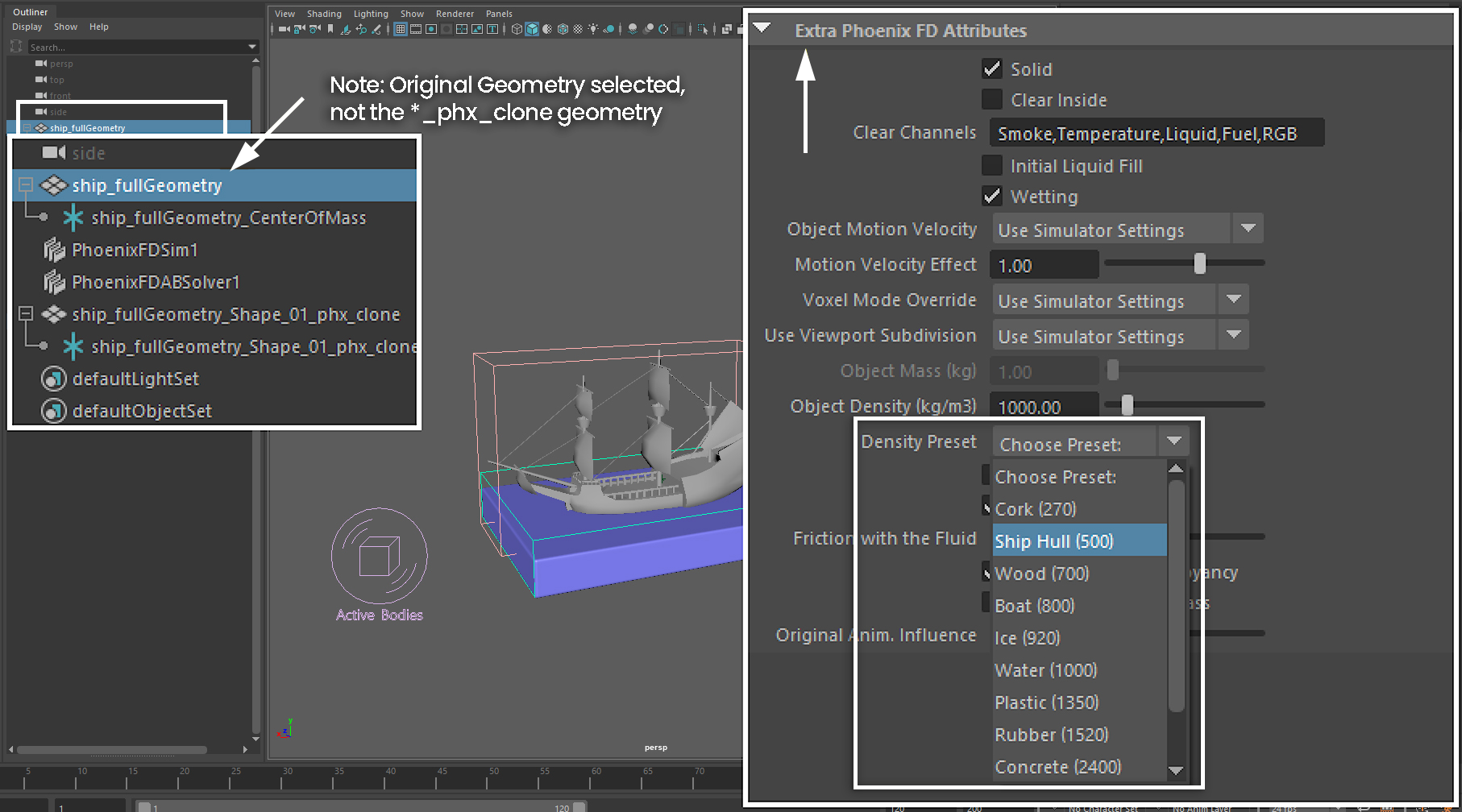Image resolution: width=1462 pixels, height=812 pixels.
Task: Open the Object Motion Velocity dropdown
Action: pyautogui.click(x=1127, y=230)
